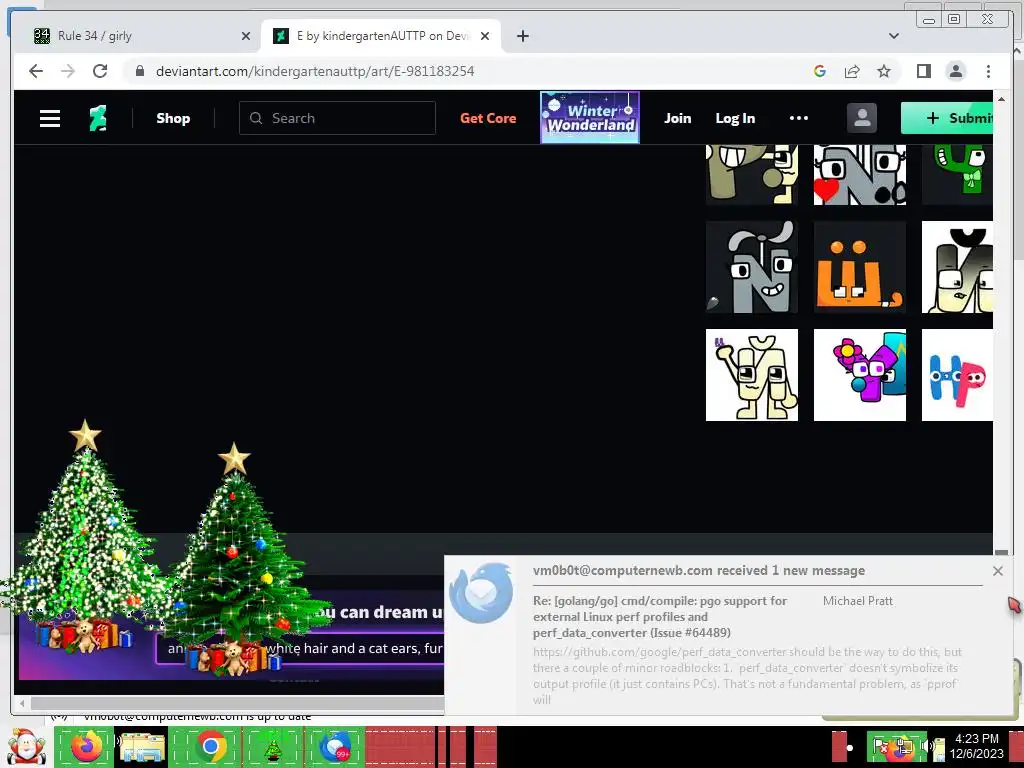The height and width of the screenshot is (768, 1024).
Task: Click the address bar URL
Action: click(x=315, y=71)
